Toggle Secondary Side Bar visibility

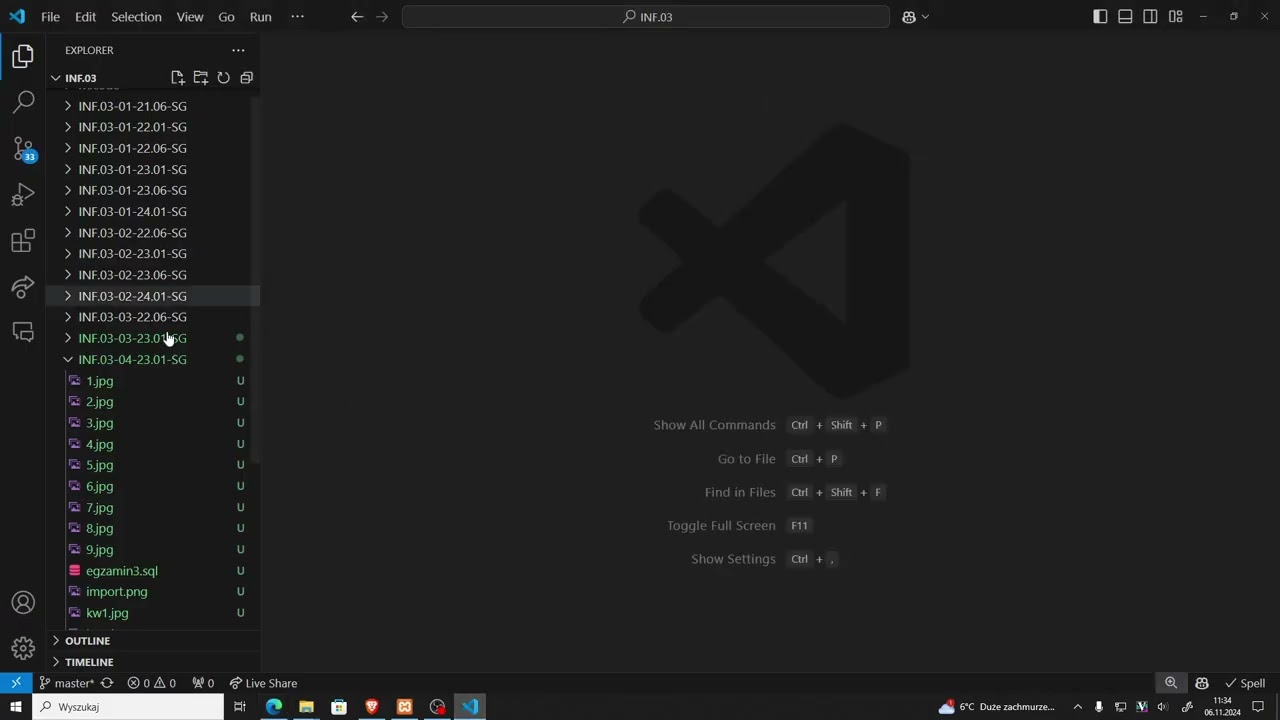1151,17
